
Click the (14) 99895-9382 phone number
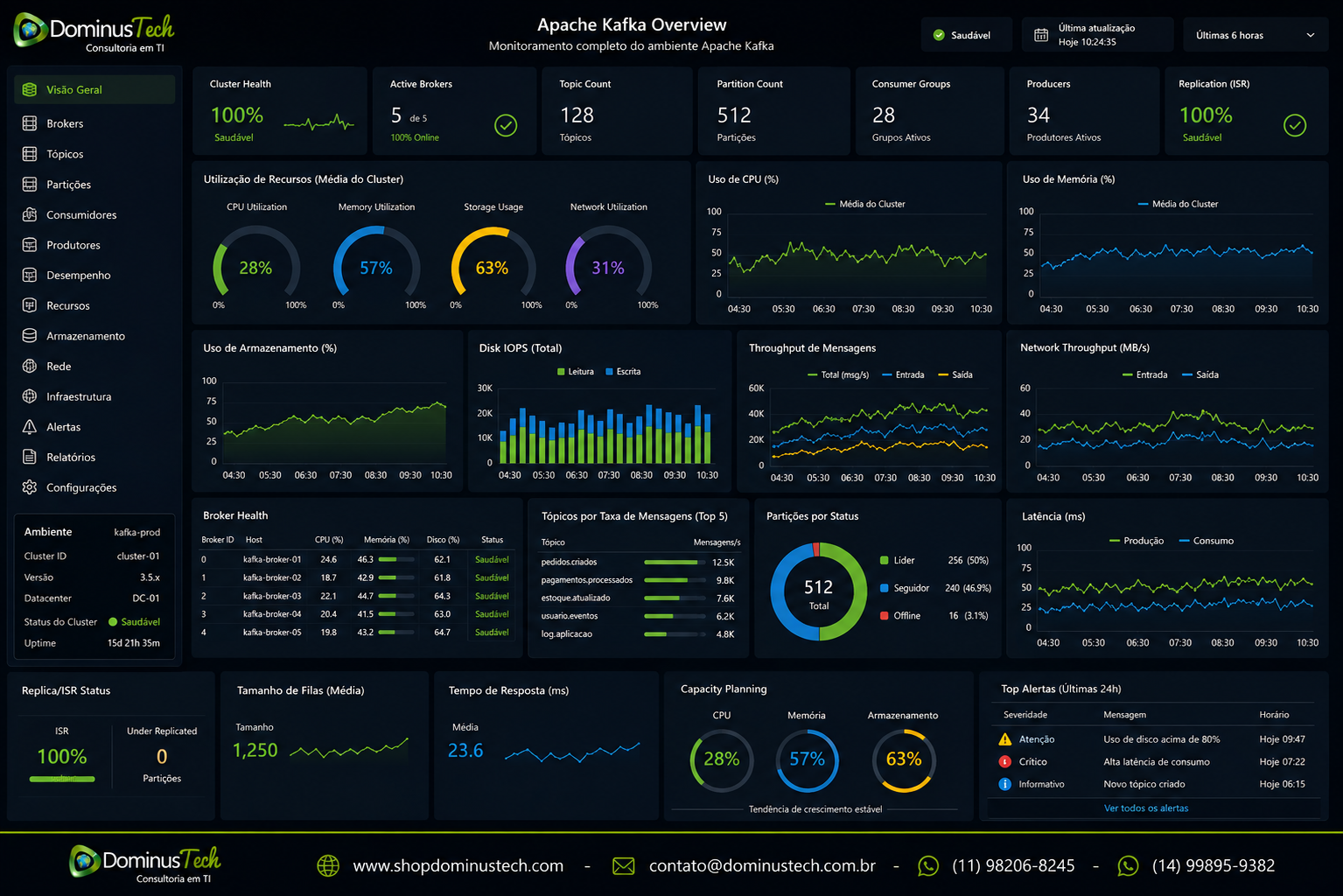1214,866
